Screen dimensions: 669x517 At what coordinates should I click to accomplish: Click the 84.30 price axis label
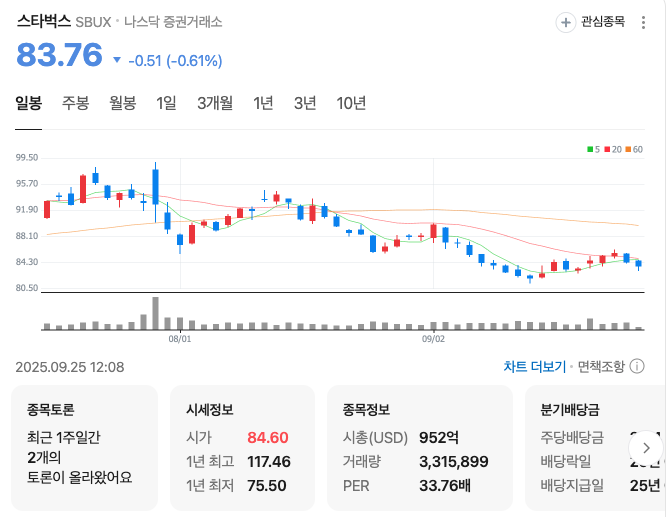pyautogui.click(x=27, y=262)
